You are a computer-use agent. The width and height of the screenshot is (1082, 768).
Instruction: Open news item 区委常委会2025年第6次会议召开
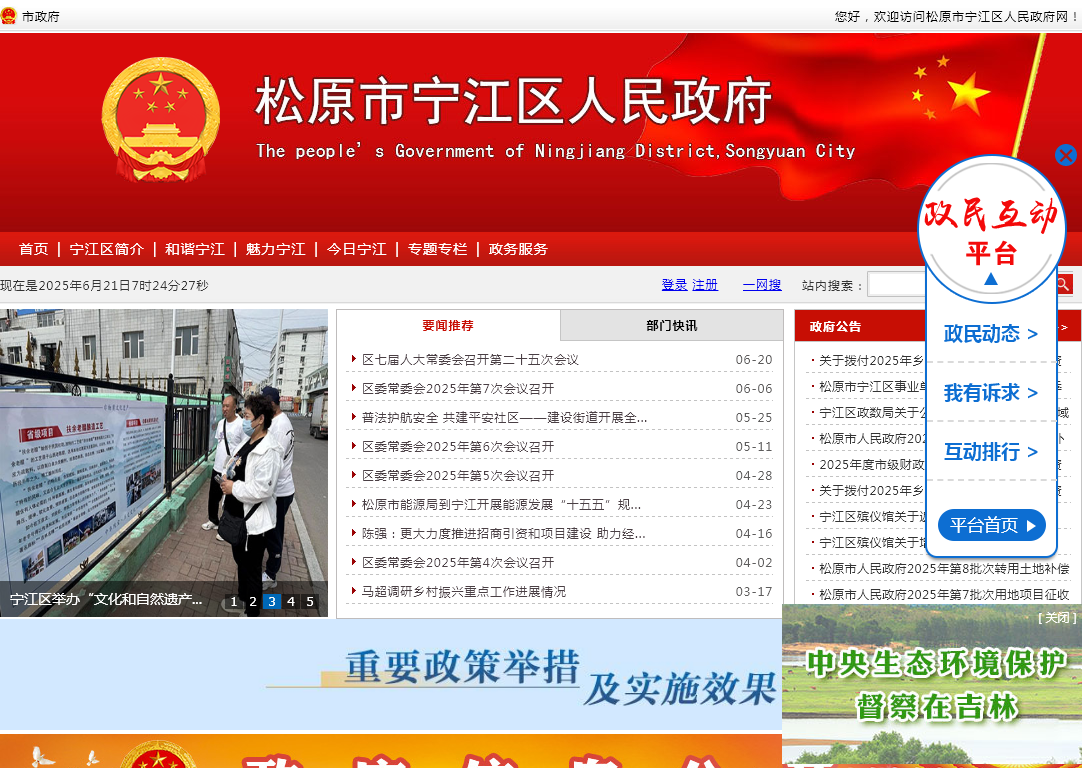point(458,446)
